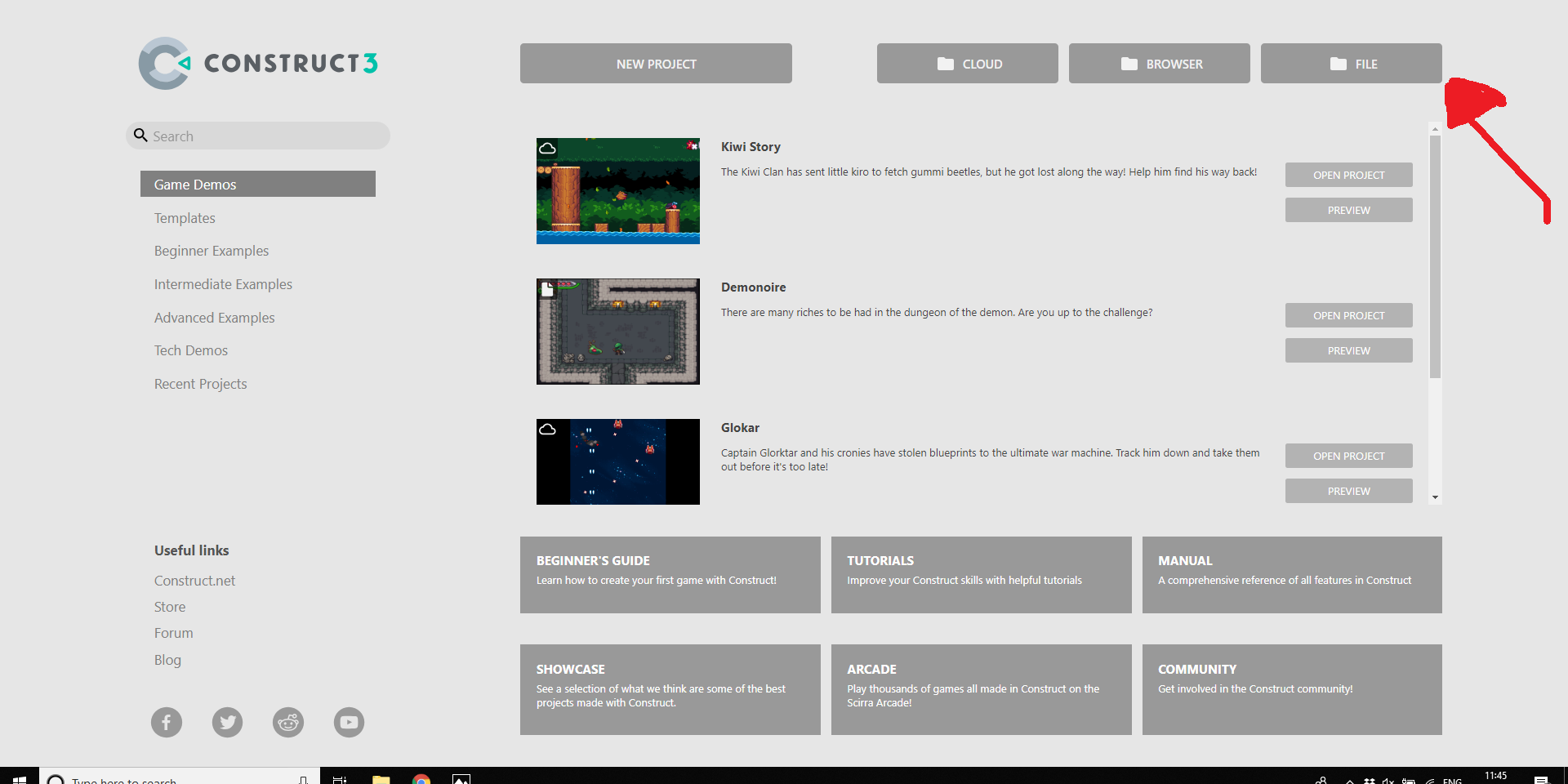
Task: Click the search magnifier icon
Action: pos(140,136)
